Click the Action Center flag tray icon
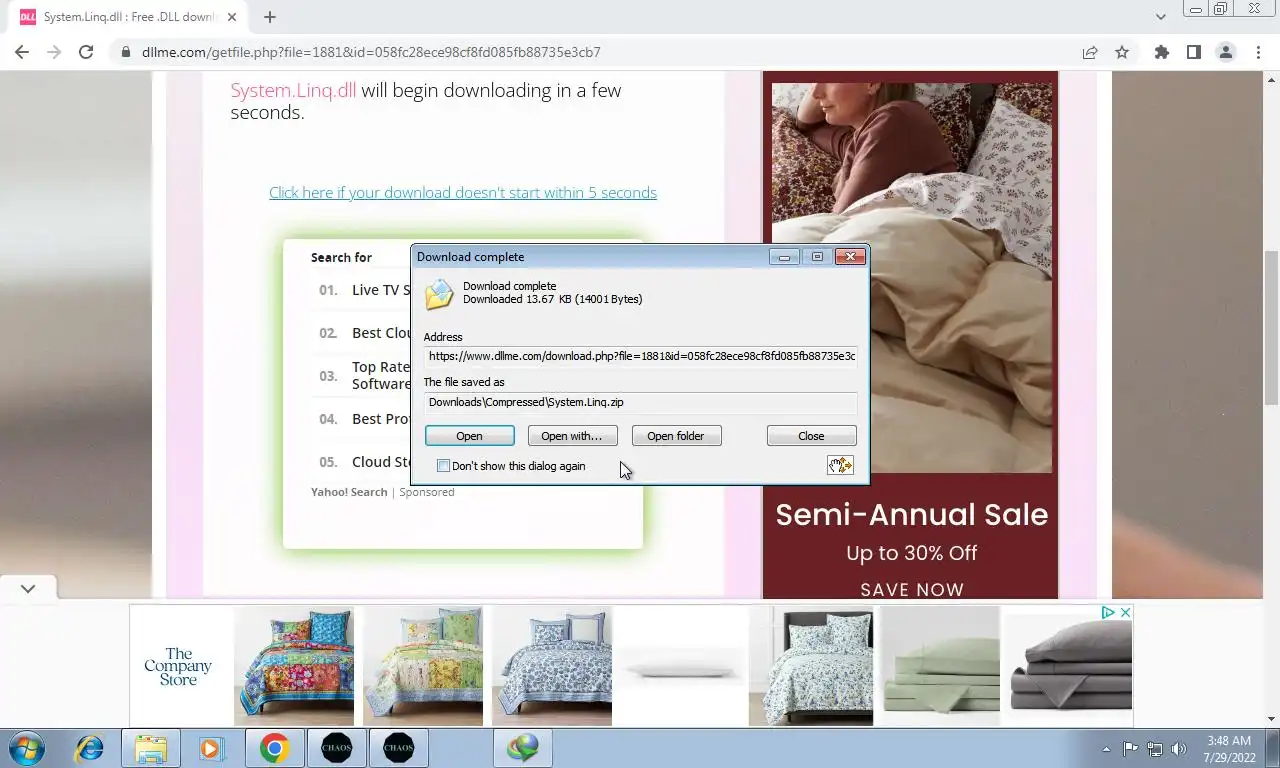Viewport: 1280px width, 768px height. click(1130, 748)
